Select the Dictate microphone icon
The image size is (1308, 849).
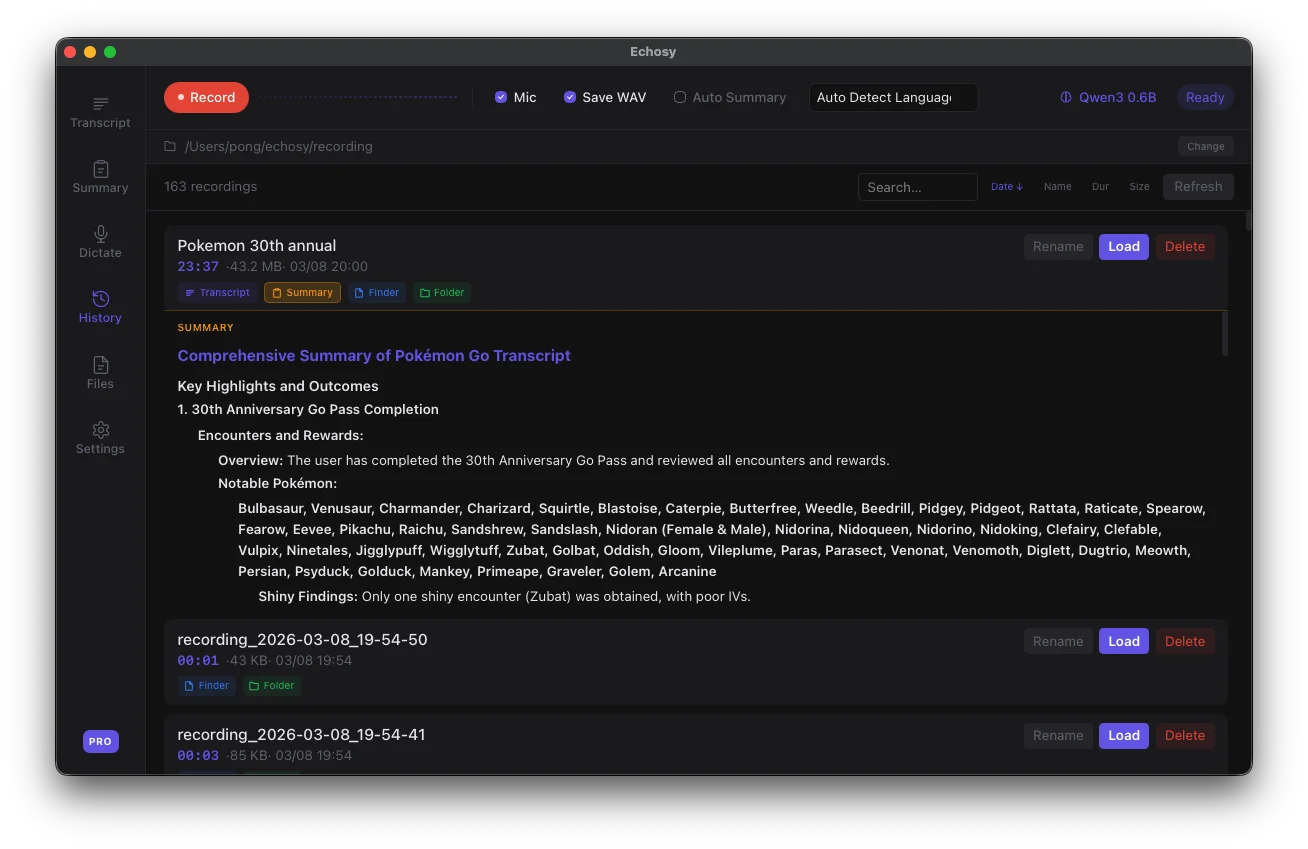(100, 235)
